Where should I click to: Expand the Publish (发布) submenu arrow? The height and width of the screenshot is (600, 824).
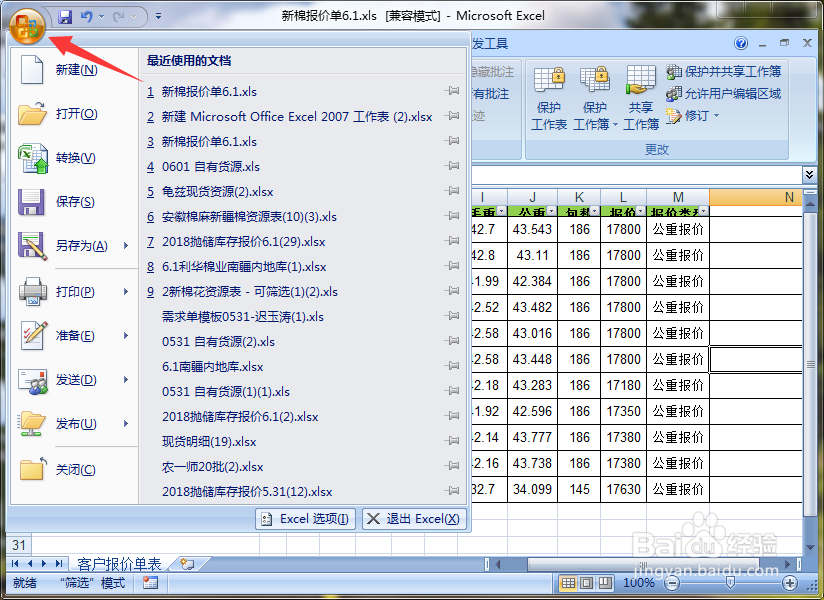click(126, 424)
